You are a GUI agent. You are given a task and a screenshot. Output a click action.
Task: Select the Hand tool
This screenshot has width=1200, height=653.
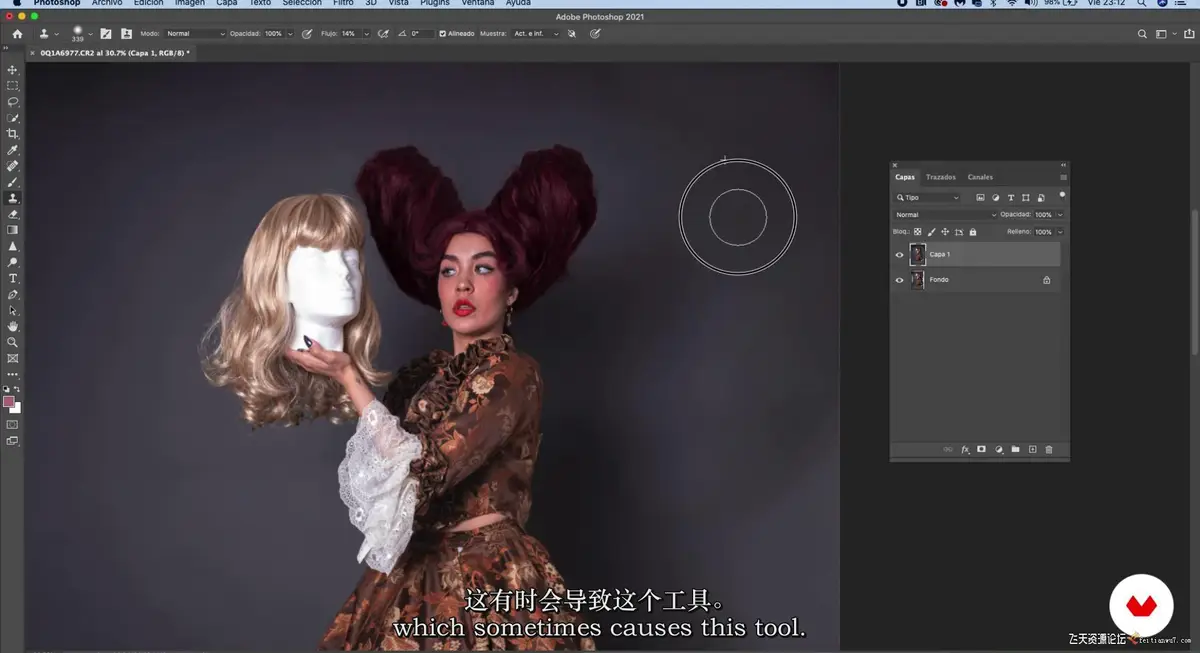coord(13,326)
